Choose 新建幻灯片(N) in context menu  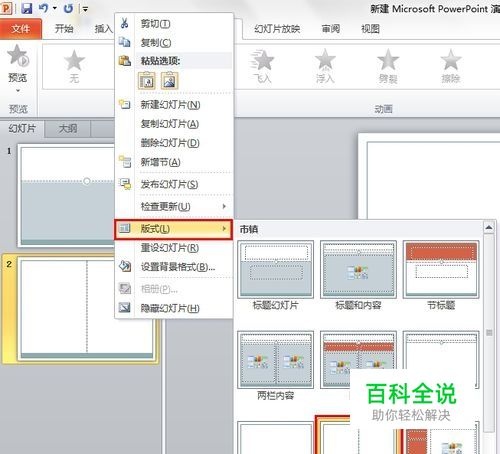(173, 105)
